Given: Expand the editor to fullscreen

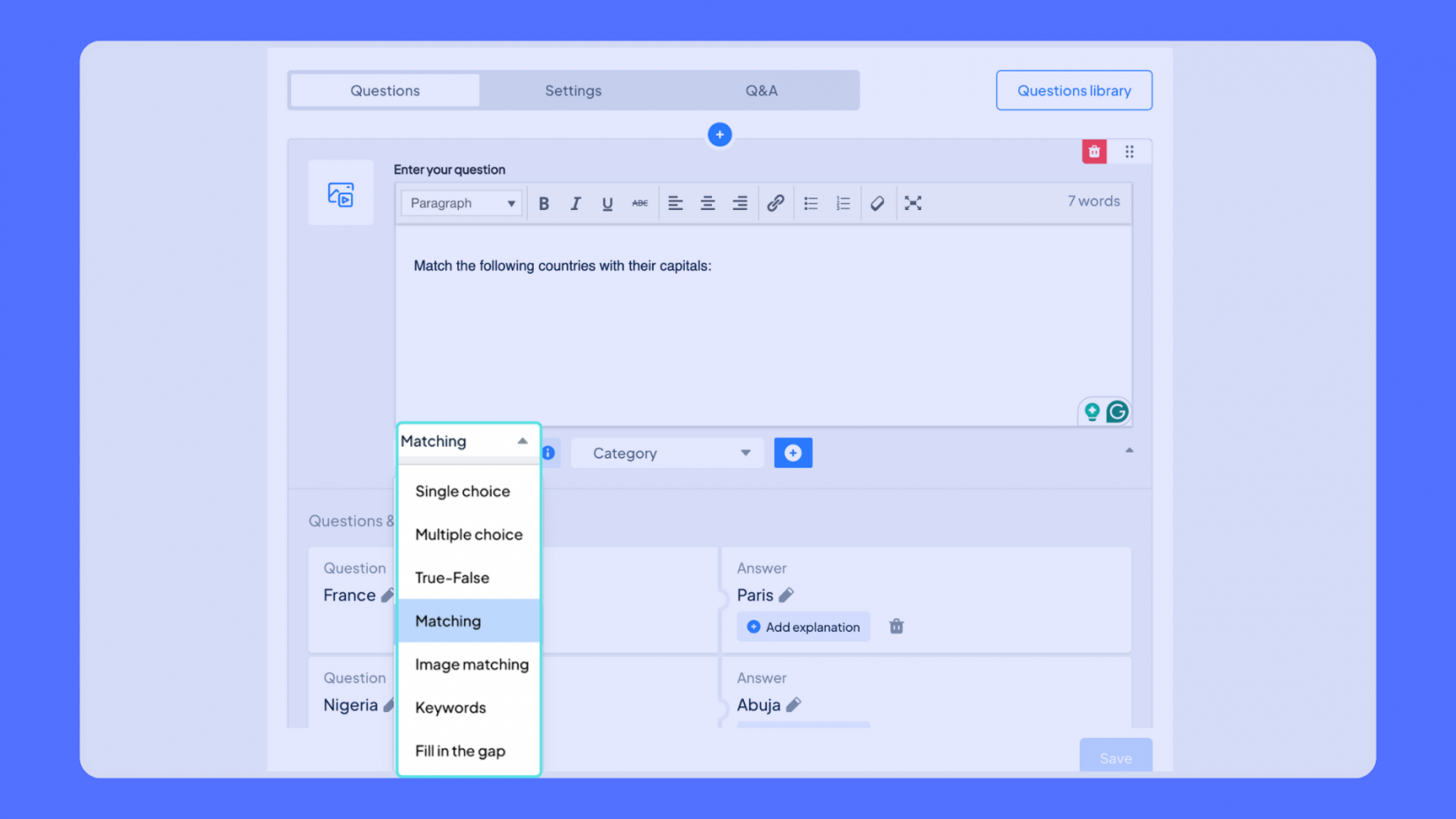Looking at the screenshot, I should click(x=912, y=203).
